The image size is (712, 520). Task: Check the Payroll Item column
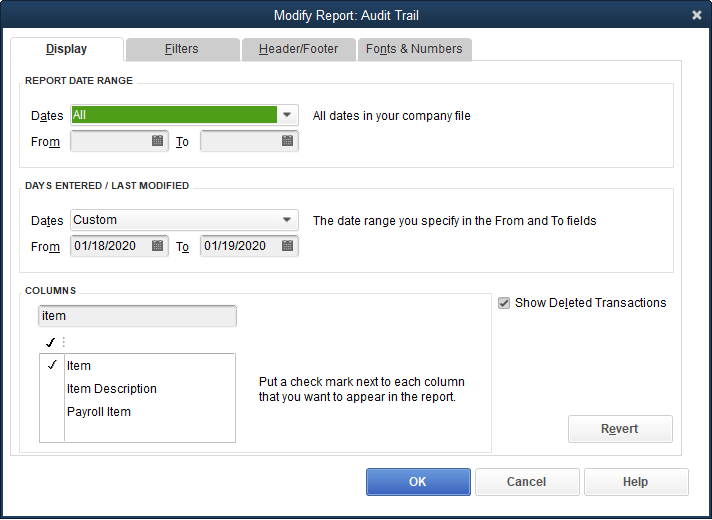click(52, 411)
